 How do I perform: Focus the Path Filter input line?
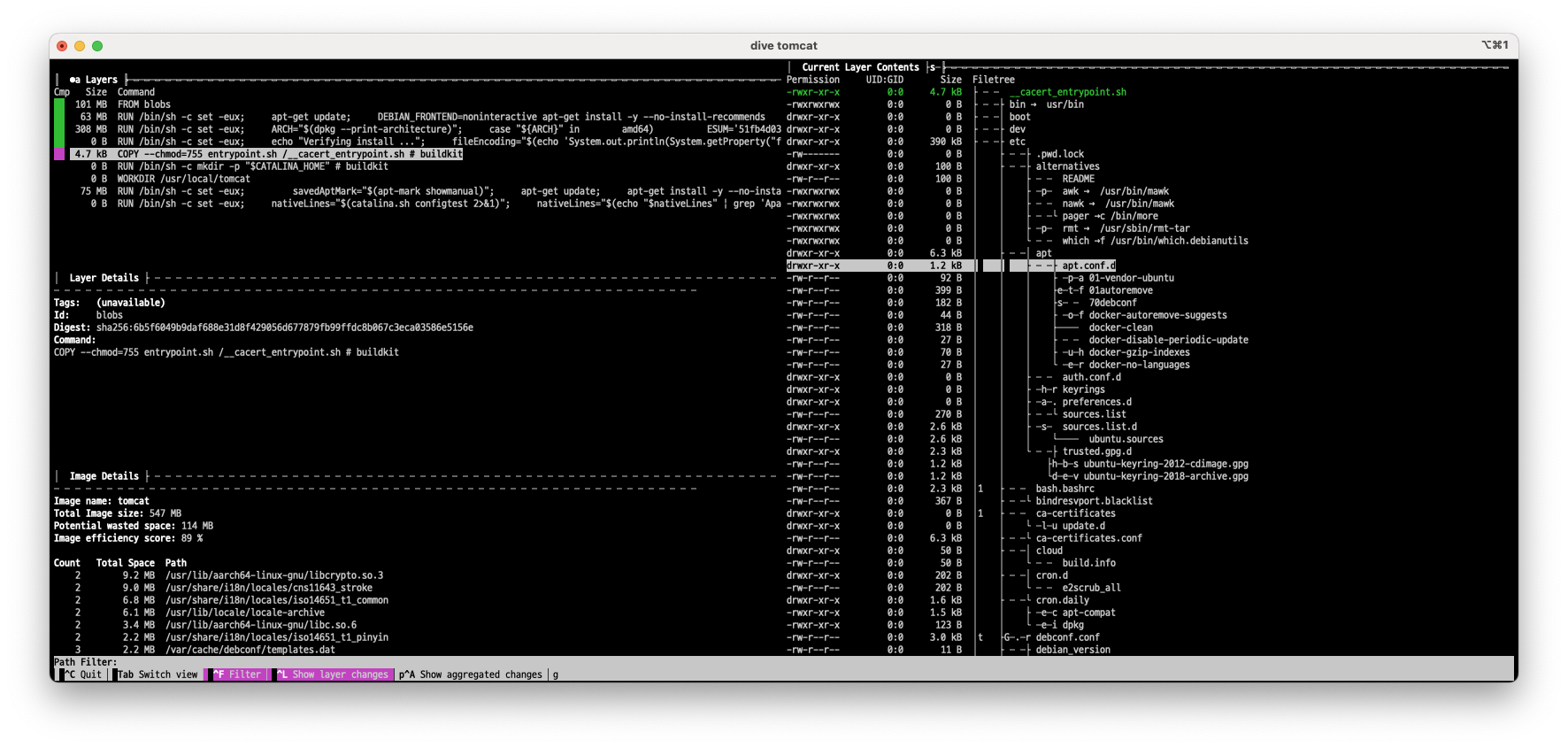pos(784,662)
